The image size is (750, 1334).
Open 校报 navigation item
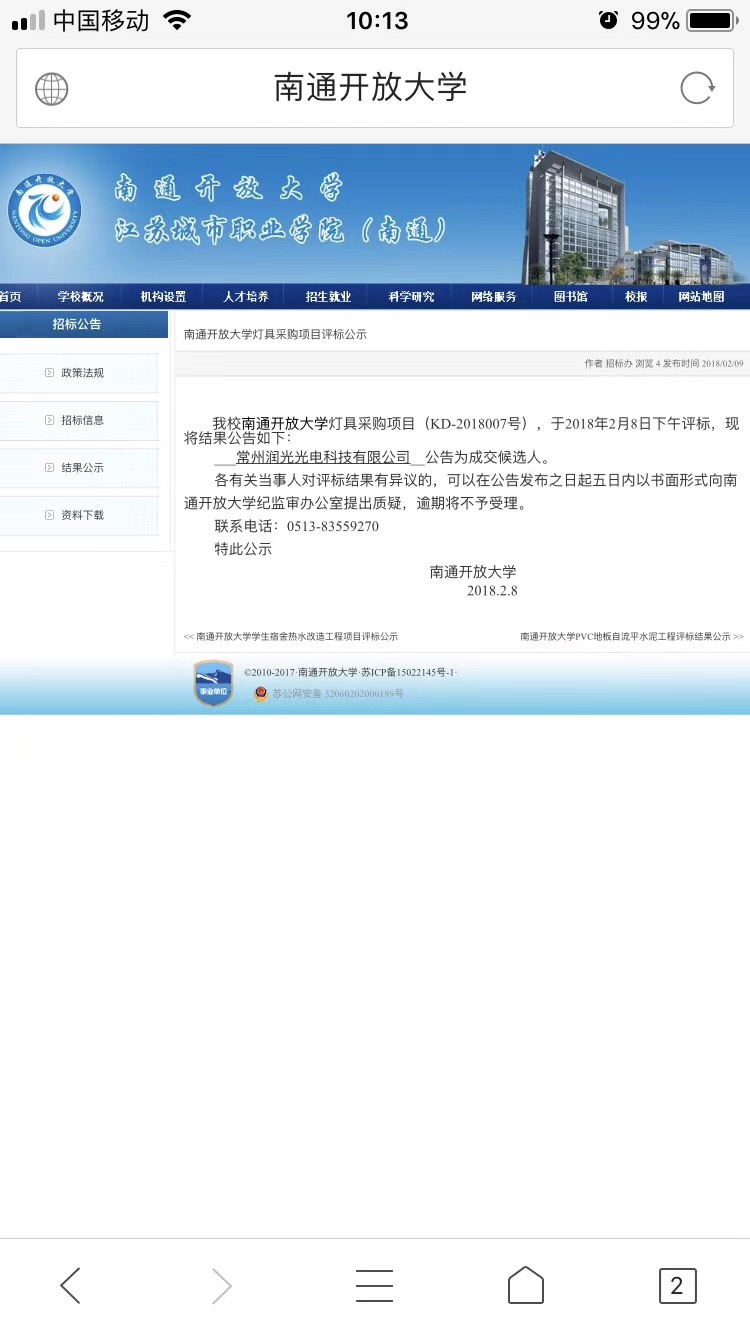coord(636,297)
